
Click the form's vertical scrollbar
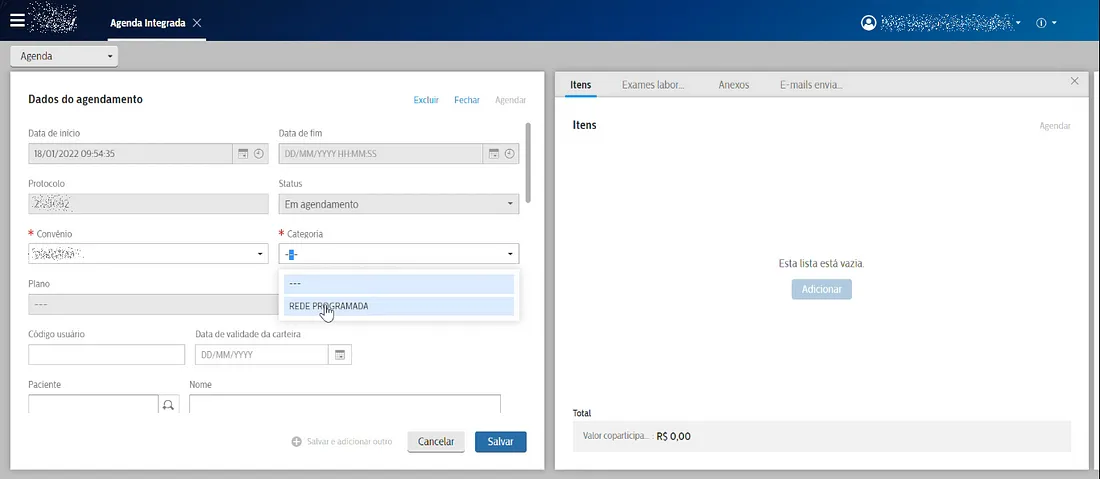pyautogui.click(x=528, y=163)
